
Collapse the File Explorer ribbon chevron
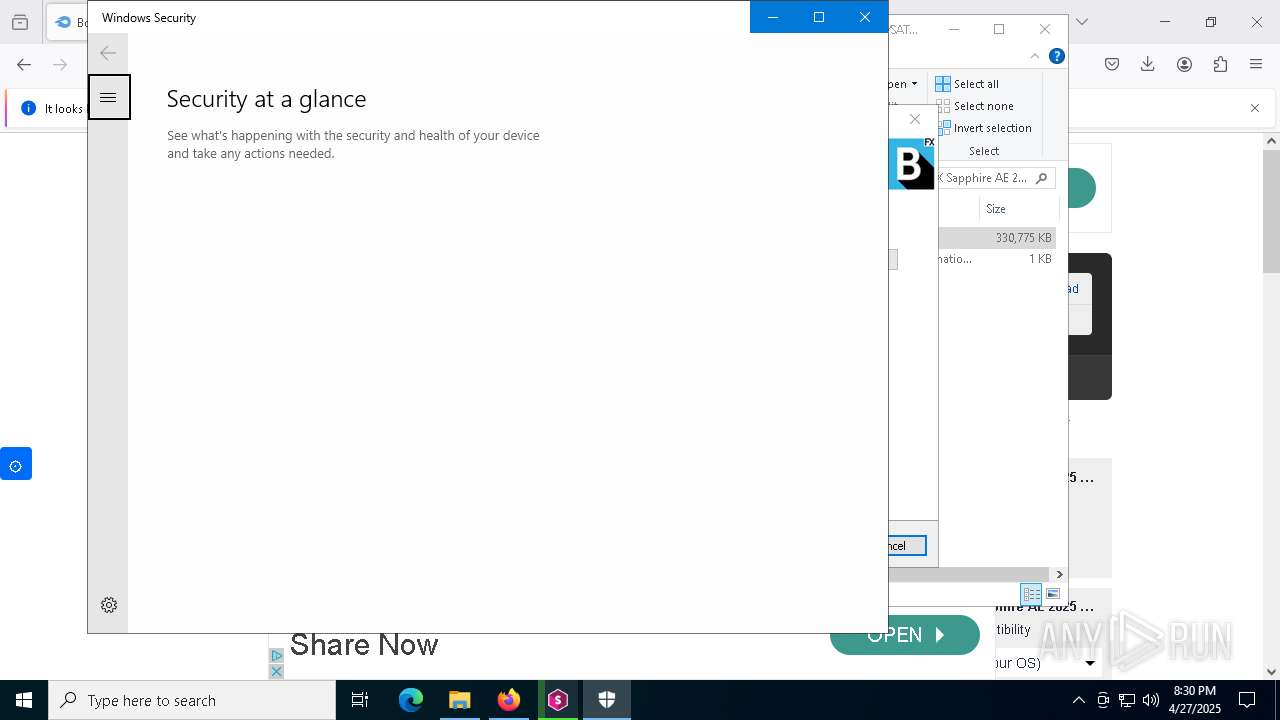[x=1035, y=56]
